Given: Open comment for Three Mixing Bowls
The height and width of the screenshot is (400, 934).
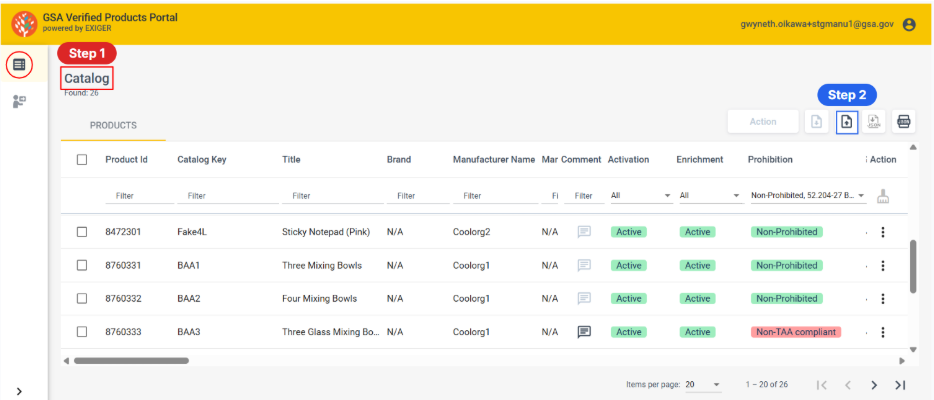Looking at the screenshot, I should [x=584, y=265].
